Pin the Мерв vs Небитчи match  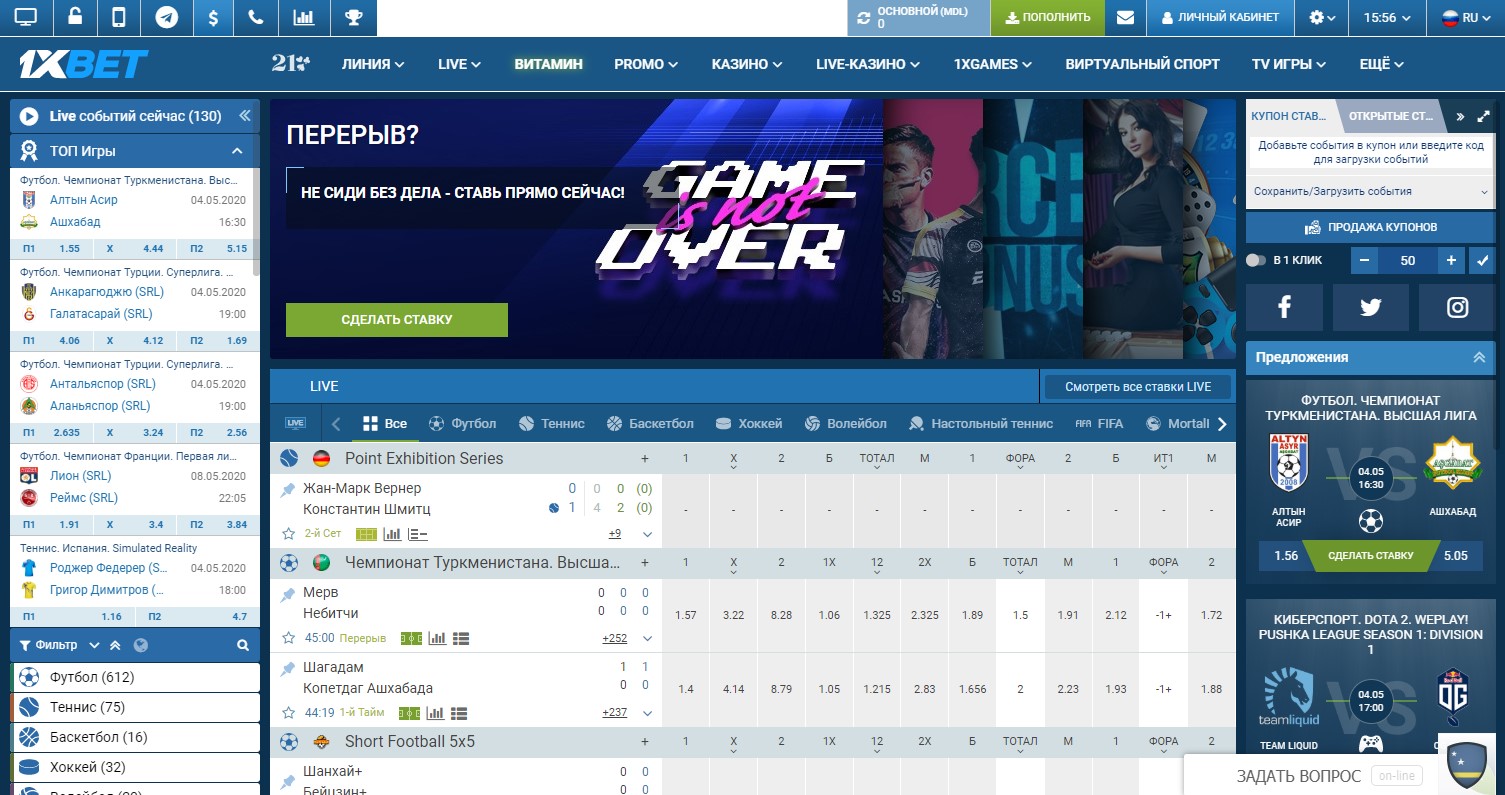click(288, 595)
